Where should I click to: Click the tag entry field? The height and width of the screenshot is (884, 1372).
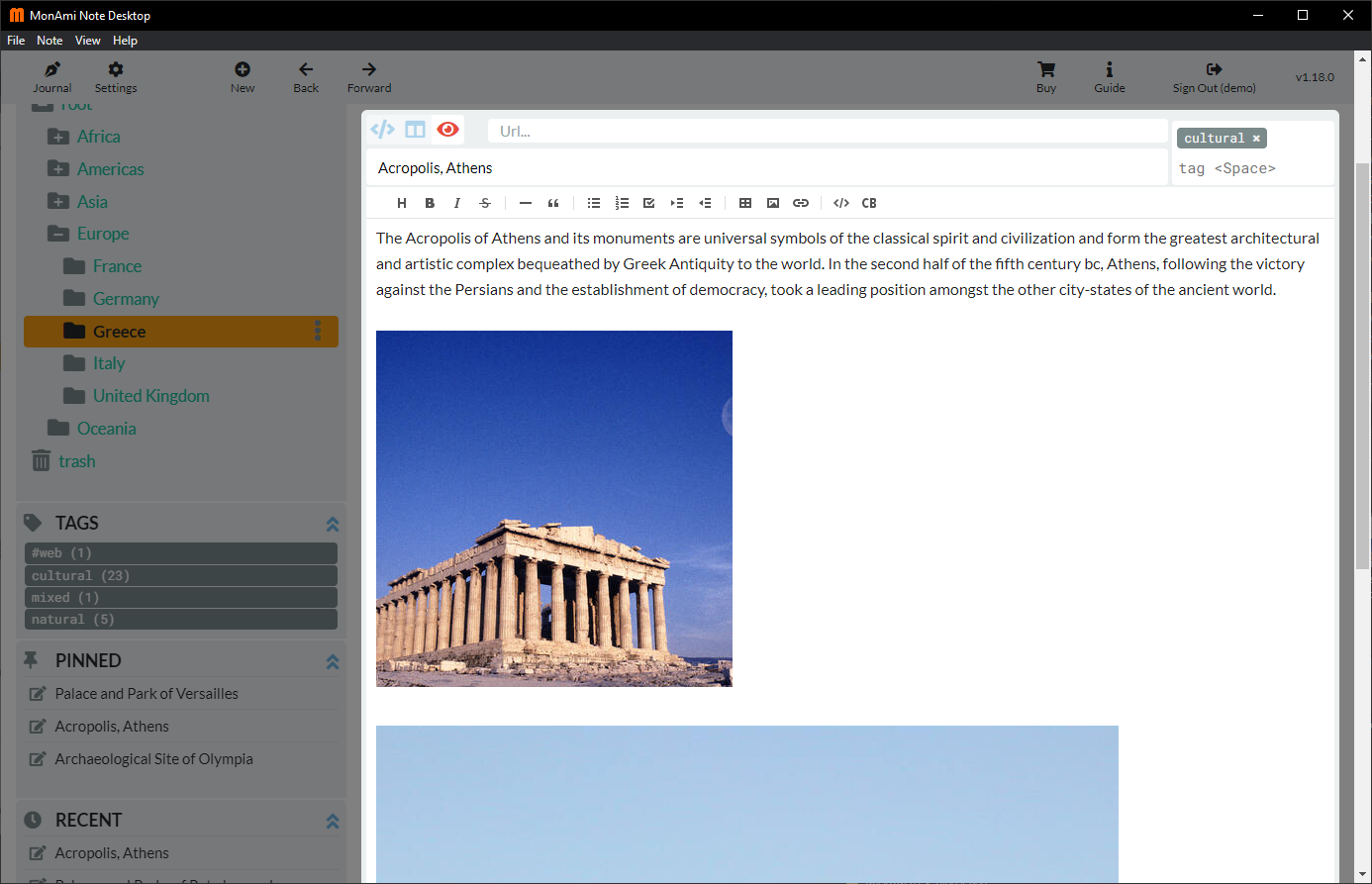pos(1253,168)
